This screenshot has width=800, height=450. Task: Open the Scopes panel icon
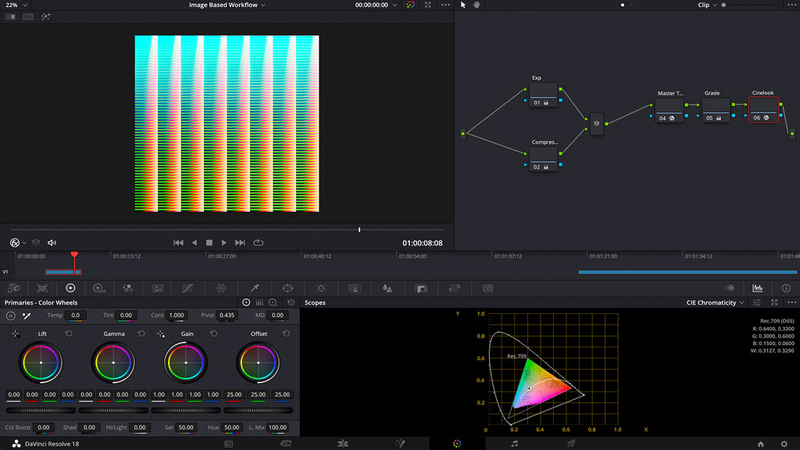tap(757, 288)
